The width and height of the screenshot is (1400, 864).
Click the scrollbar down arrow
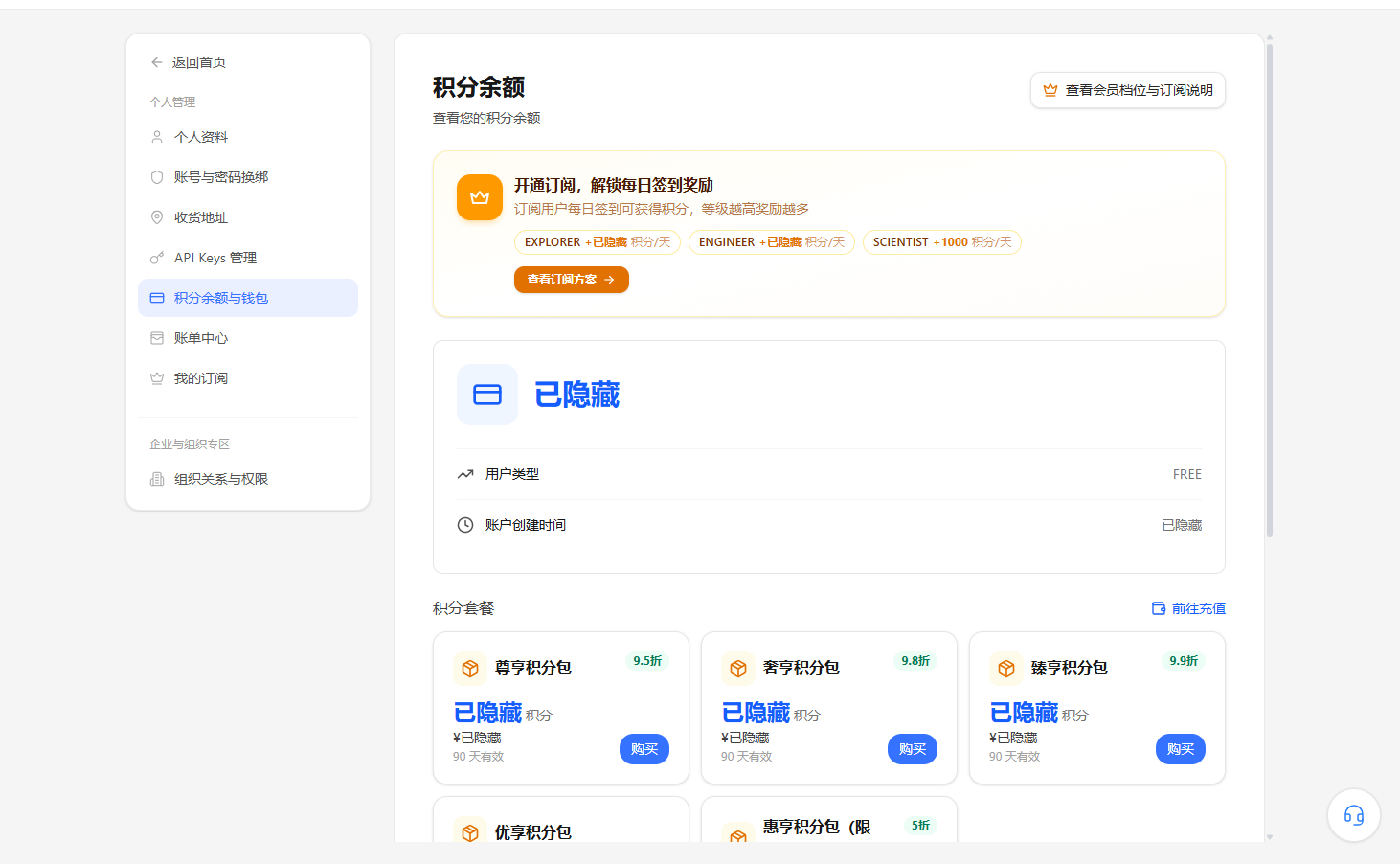point(1270,837)
